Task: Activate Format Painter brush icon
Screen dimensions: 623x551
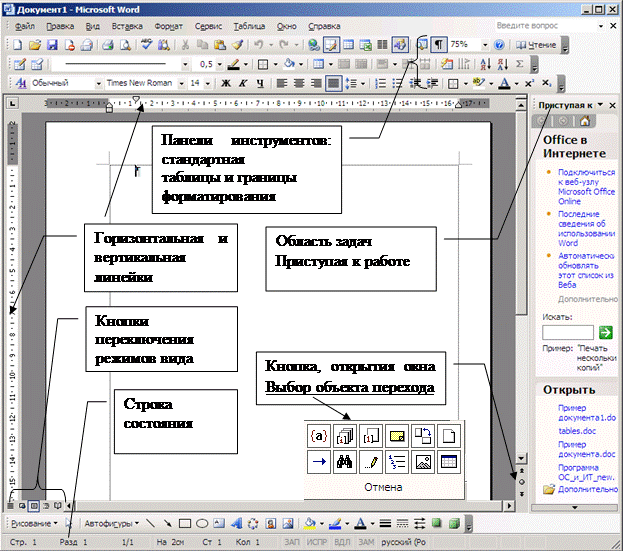Action: point(238,44)
